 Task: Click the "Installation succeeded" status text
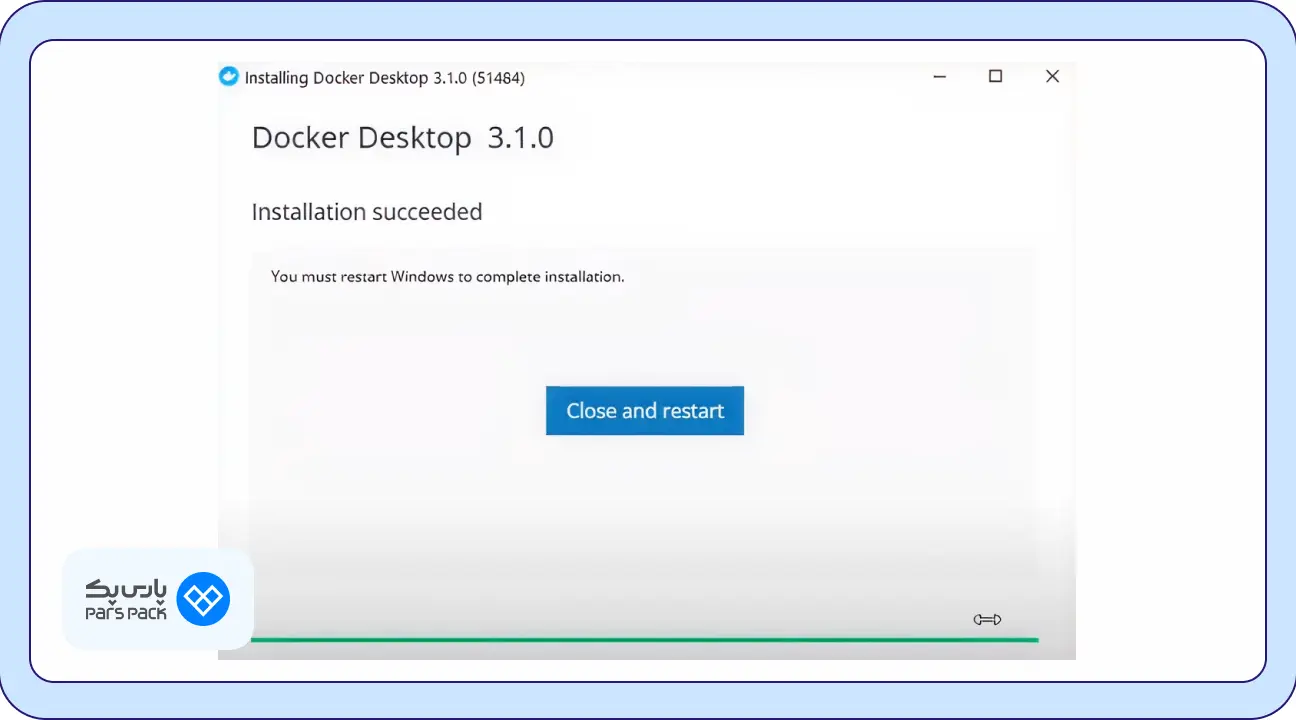367,212
